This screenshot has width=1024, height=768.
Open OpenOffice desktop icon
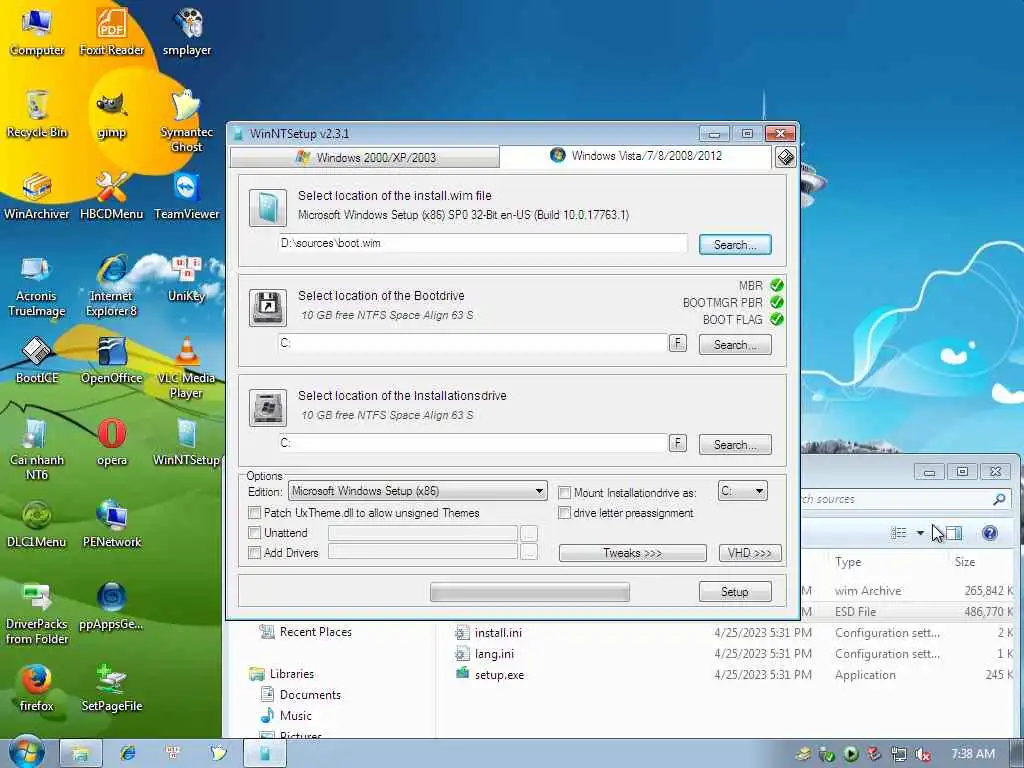tap(112, 360)
